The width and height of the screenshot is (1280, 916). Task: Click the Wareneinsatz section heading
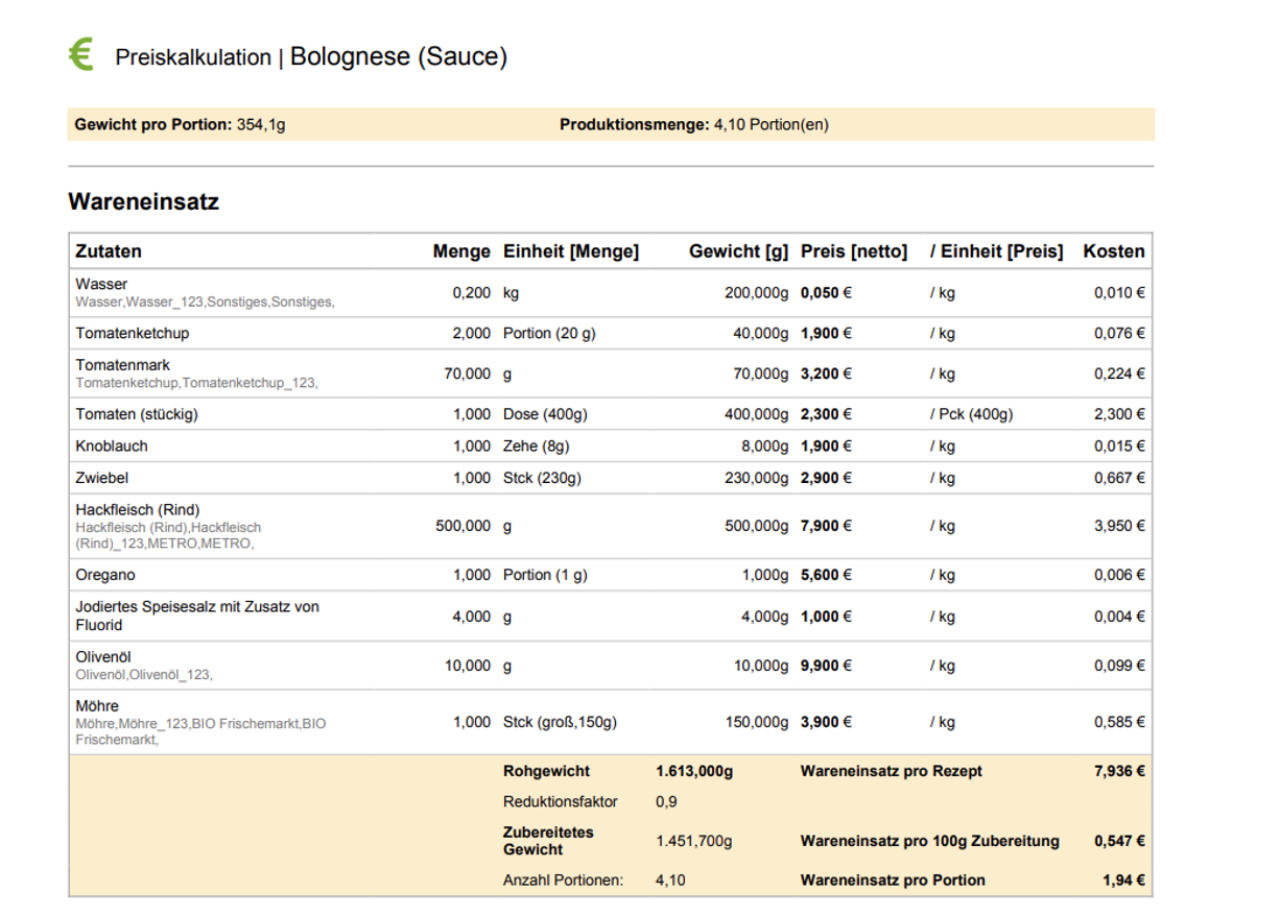point(143,201)
